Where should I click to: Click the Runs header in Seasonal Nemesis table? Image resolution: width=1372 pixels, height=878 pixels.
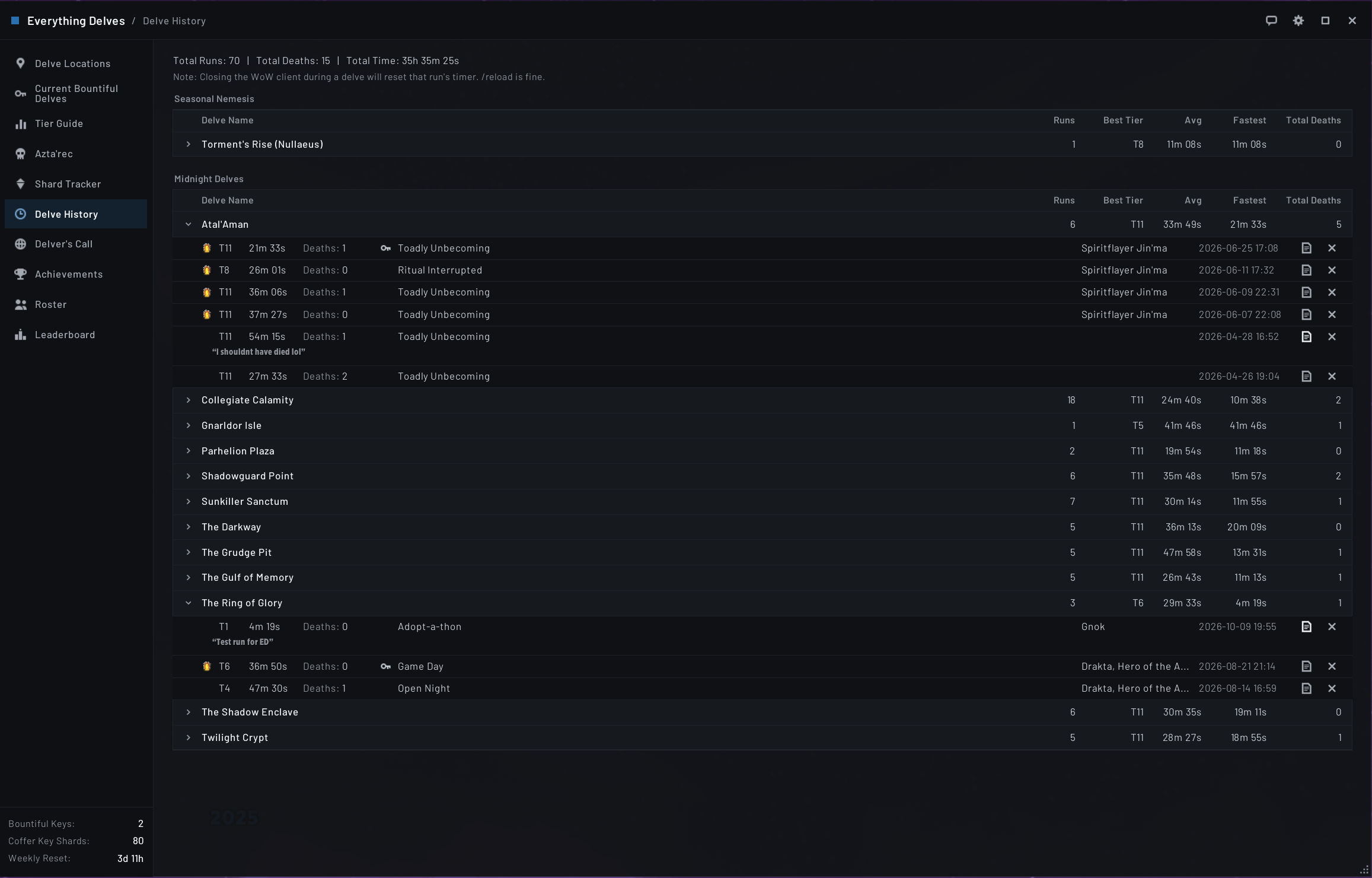1064,120
